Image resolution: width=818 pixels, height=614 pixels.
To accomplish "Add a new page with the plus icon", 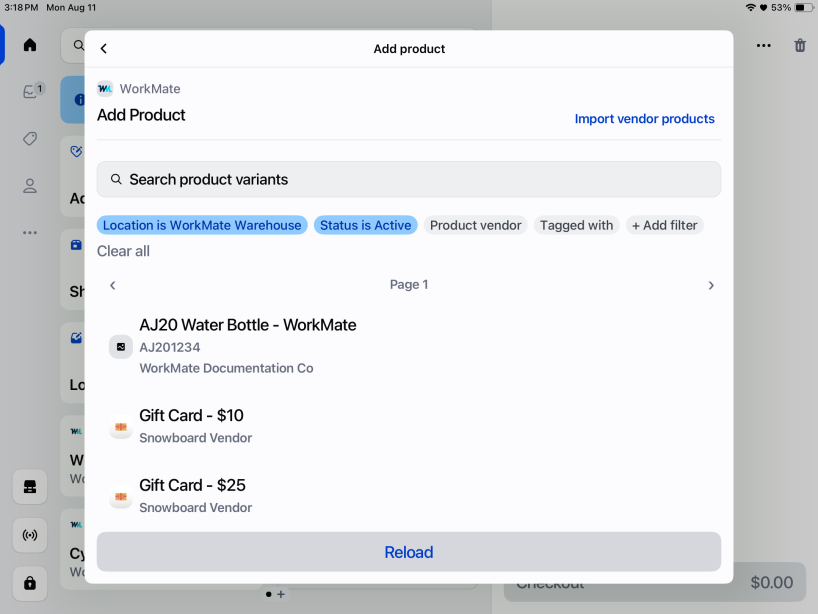I will pyautogui.click(x=281, y=594).
